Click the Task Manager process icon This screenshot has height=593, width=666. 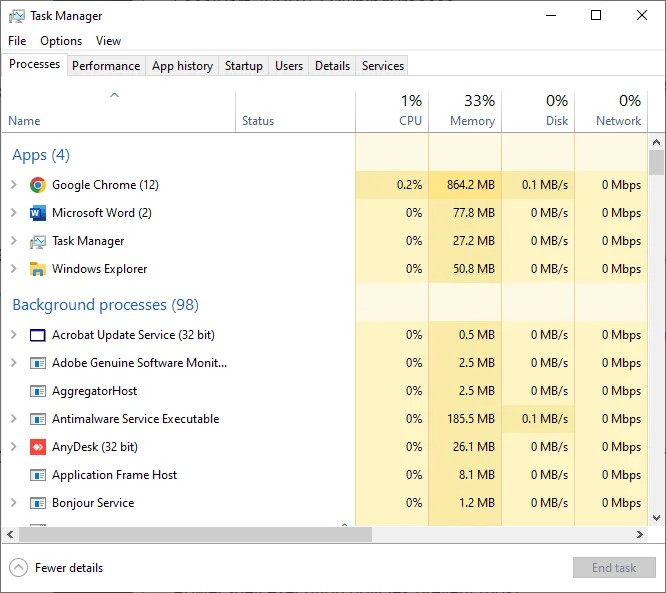(x=38, y=241)
